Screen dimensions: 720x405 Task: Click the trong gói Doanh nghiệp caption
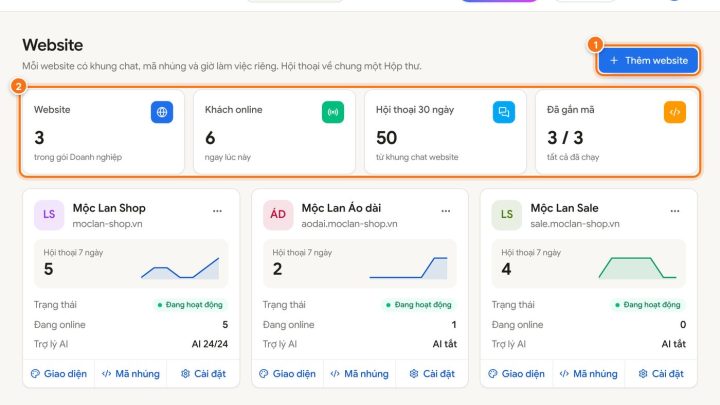click(x=78, y=157)
